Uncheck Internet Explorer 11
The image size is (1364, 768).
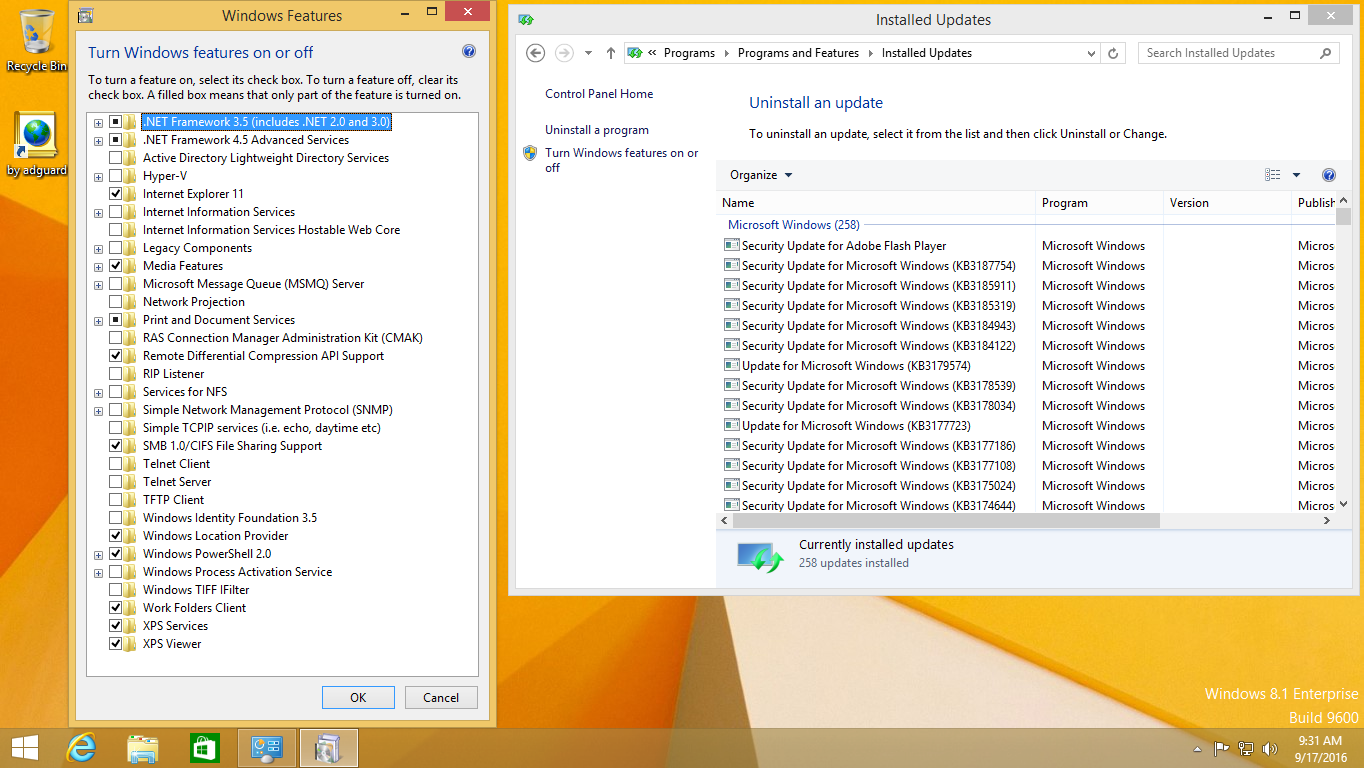pos(116,194)
